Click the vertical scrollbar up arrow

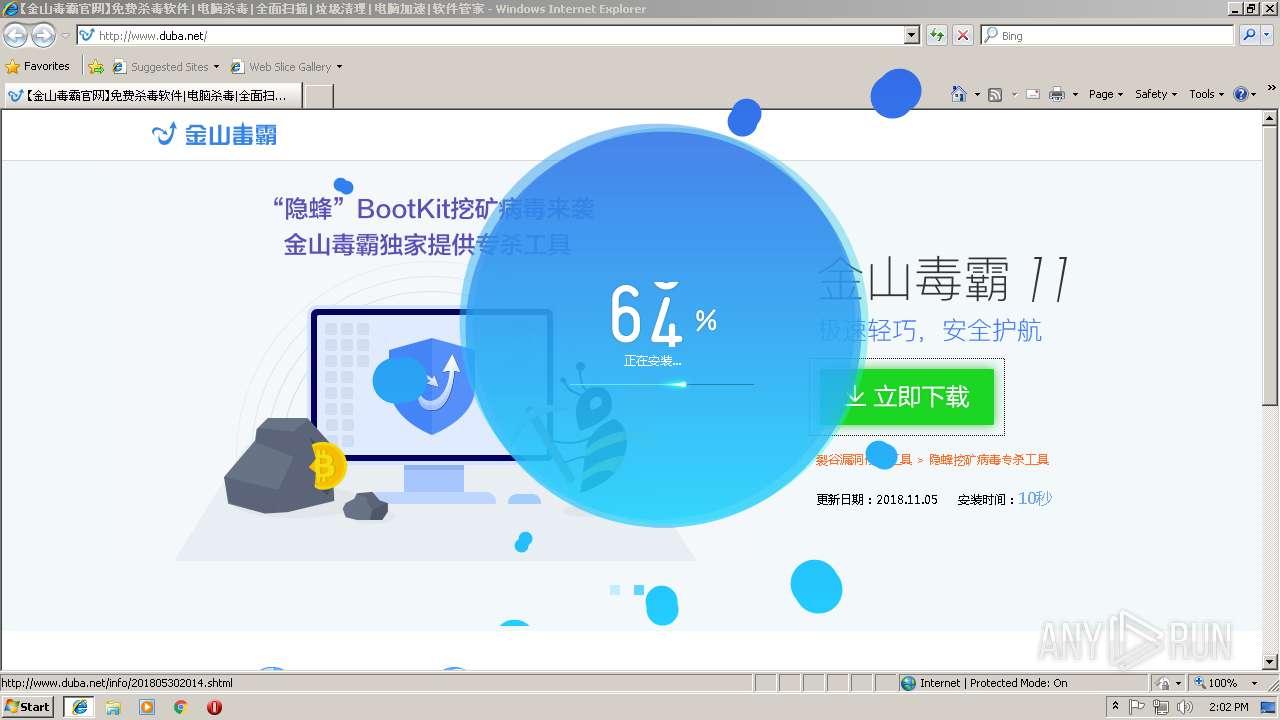1271,118
